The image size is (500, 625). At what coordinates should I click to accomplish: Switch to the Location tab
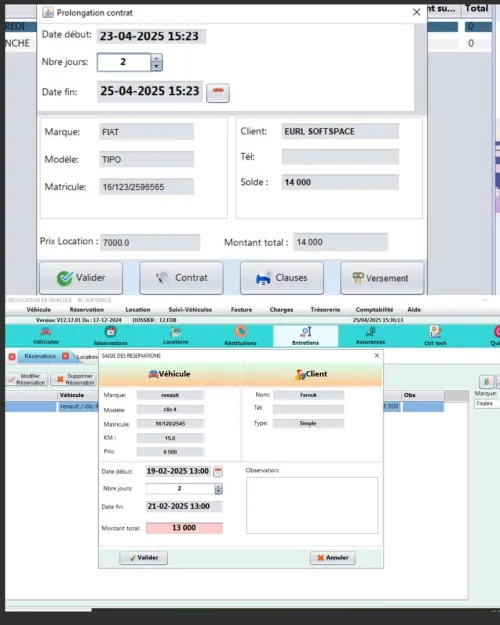87,357
